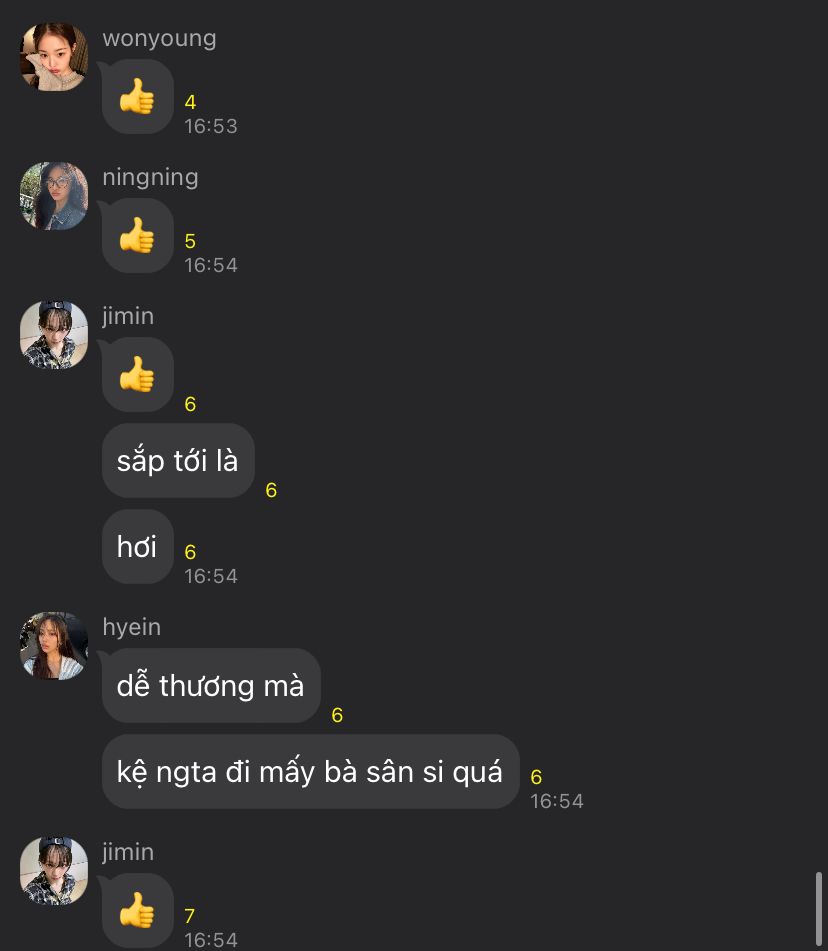Tap the ningning username label
828x951 pixels.
click(150, 177)
